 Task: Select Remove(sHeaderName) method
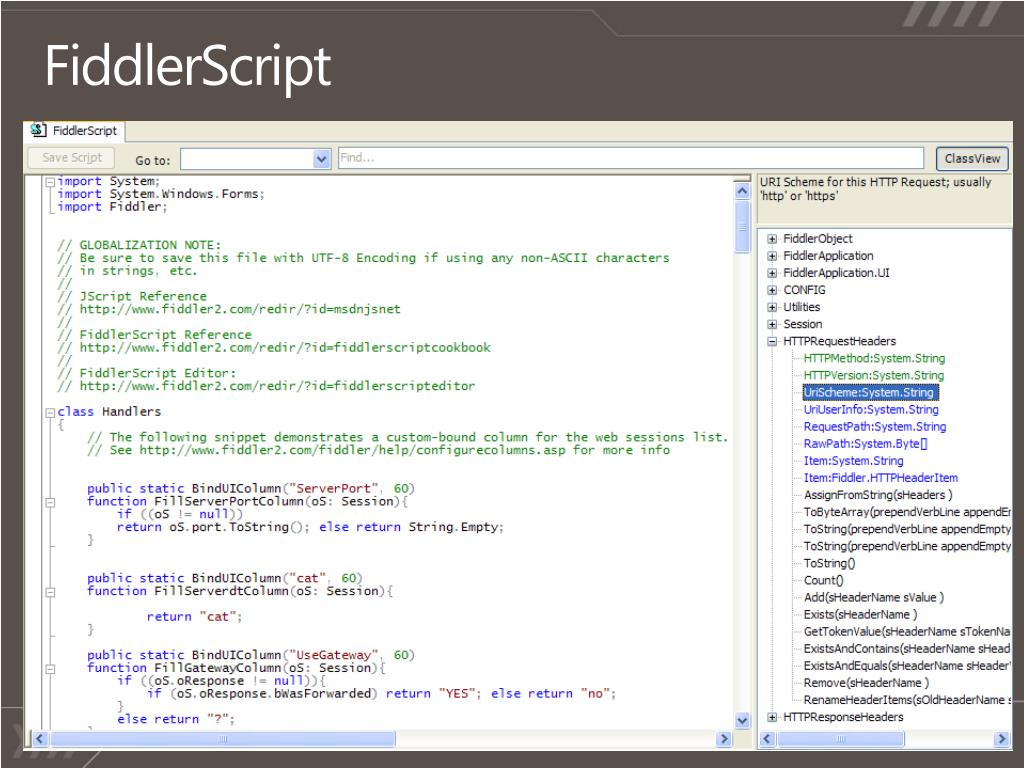pos(866,682)
